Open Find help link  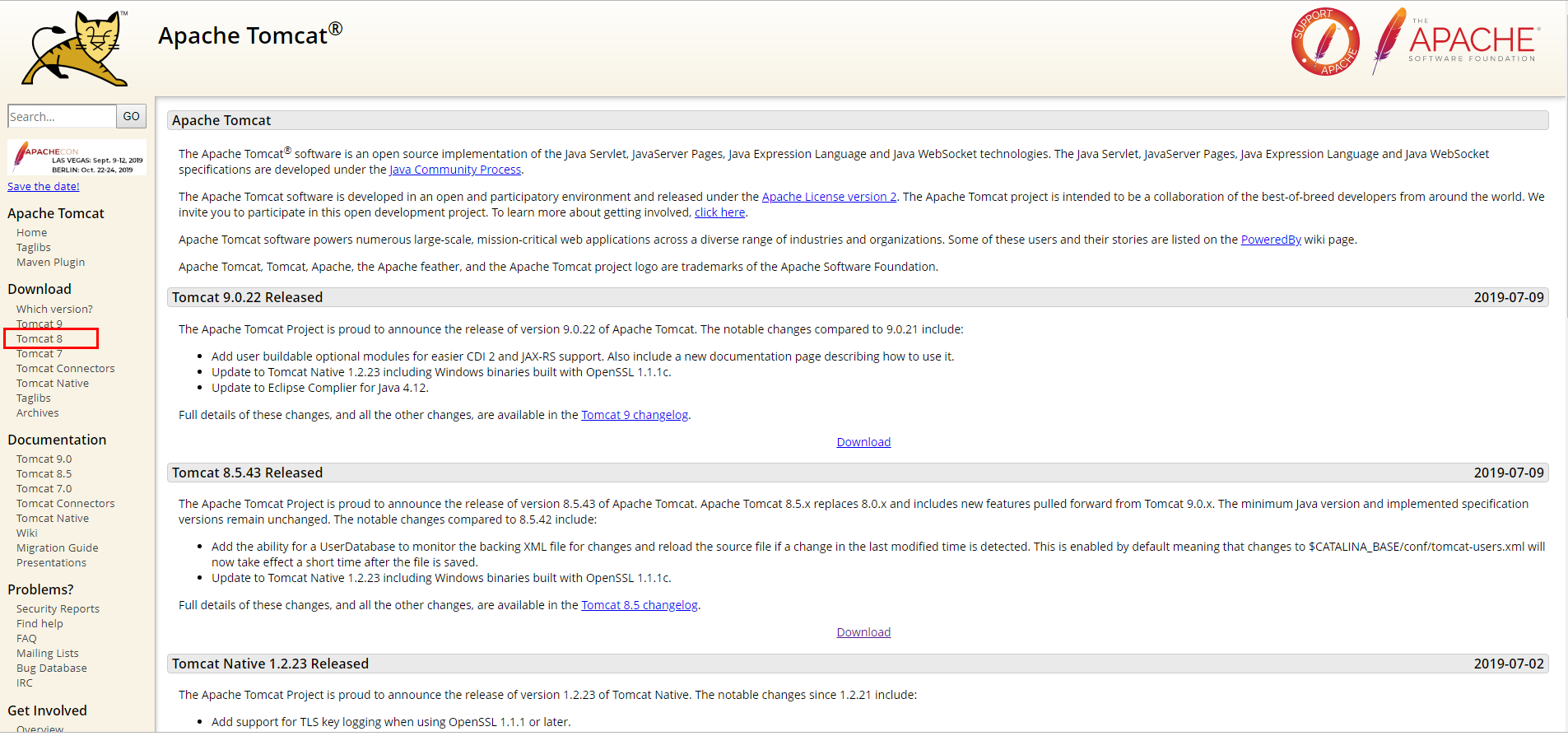pos(40,624)
